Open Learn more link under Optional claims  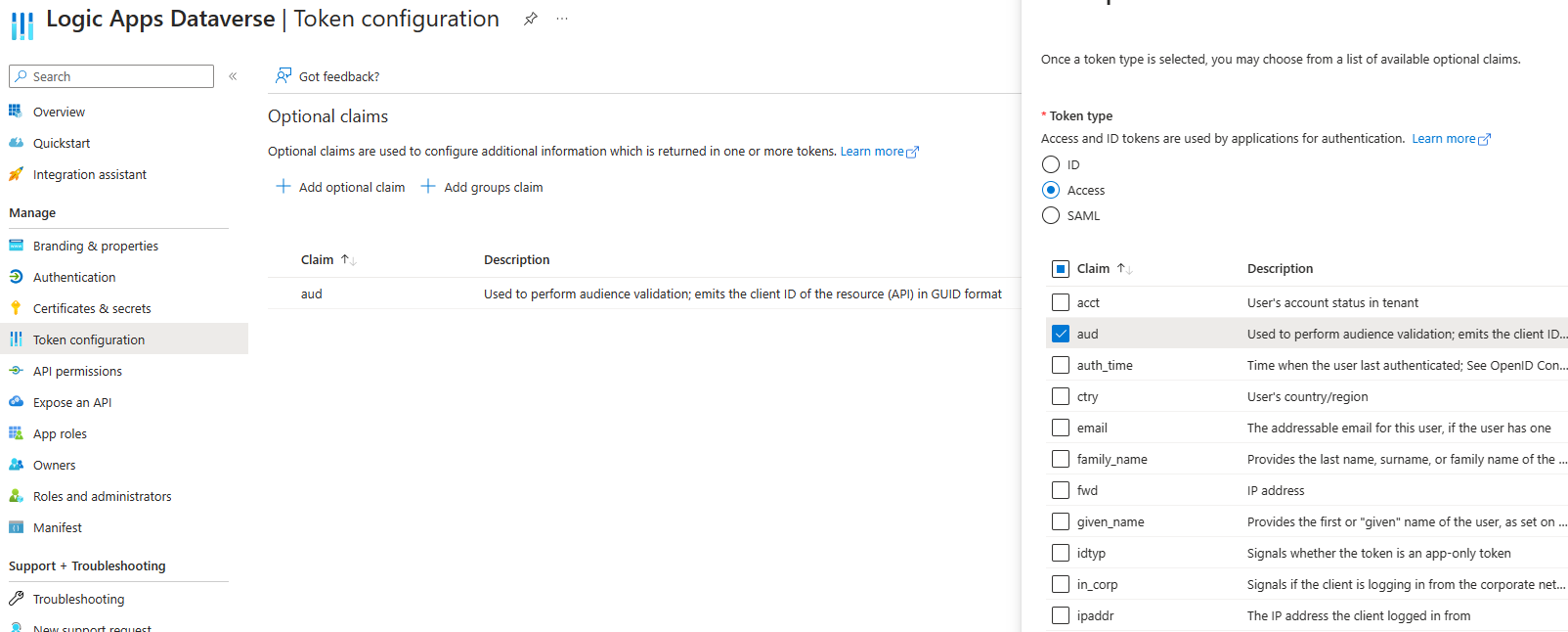point(879,152)
